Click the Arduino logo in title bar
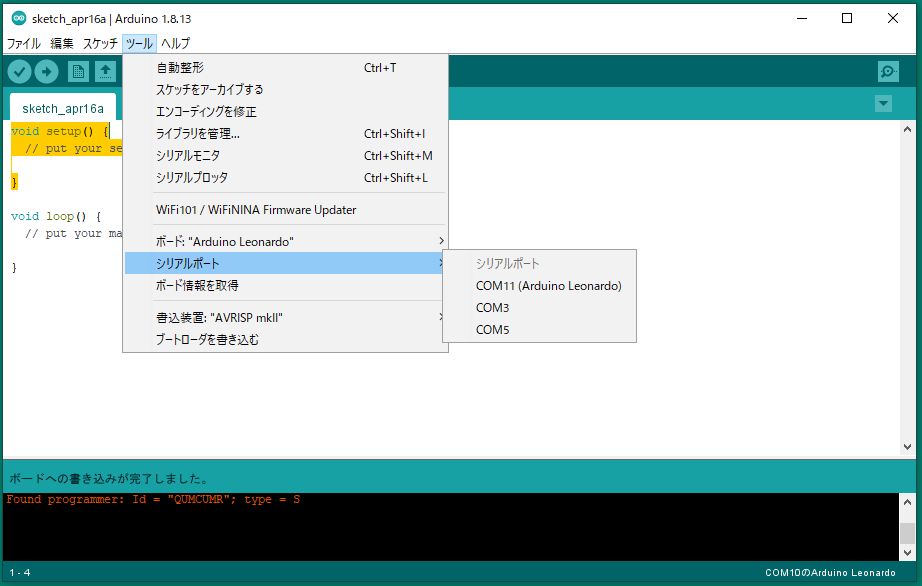The height and width of the screenshot is (586, 922). coord(19,18)
